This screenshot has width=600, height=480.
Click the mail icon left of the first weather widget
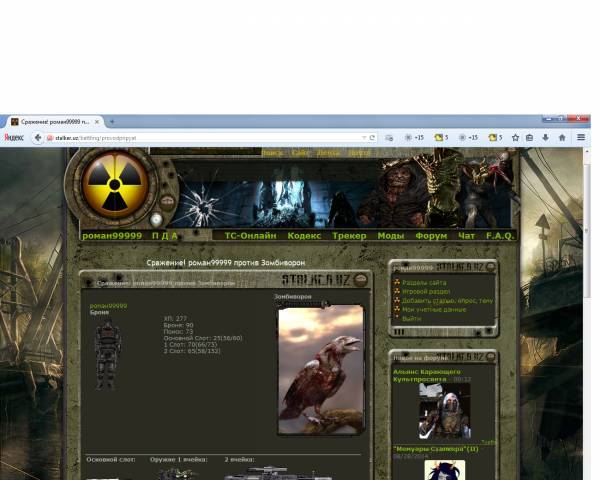point(389,138)
